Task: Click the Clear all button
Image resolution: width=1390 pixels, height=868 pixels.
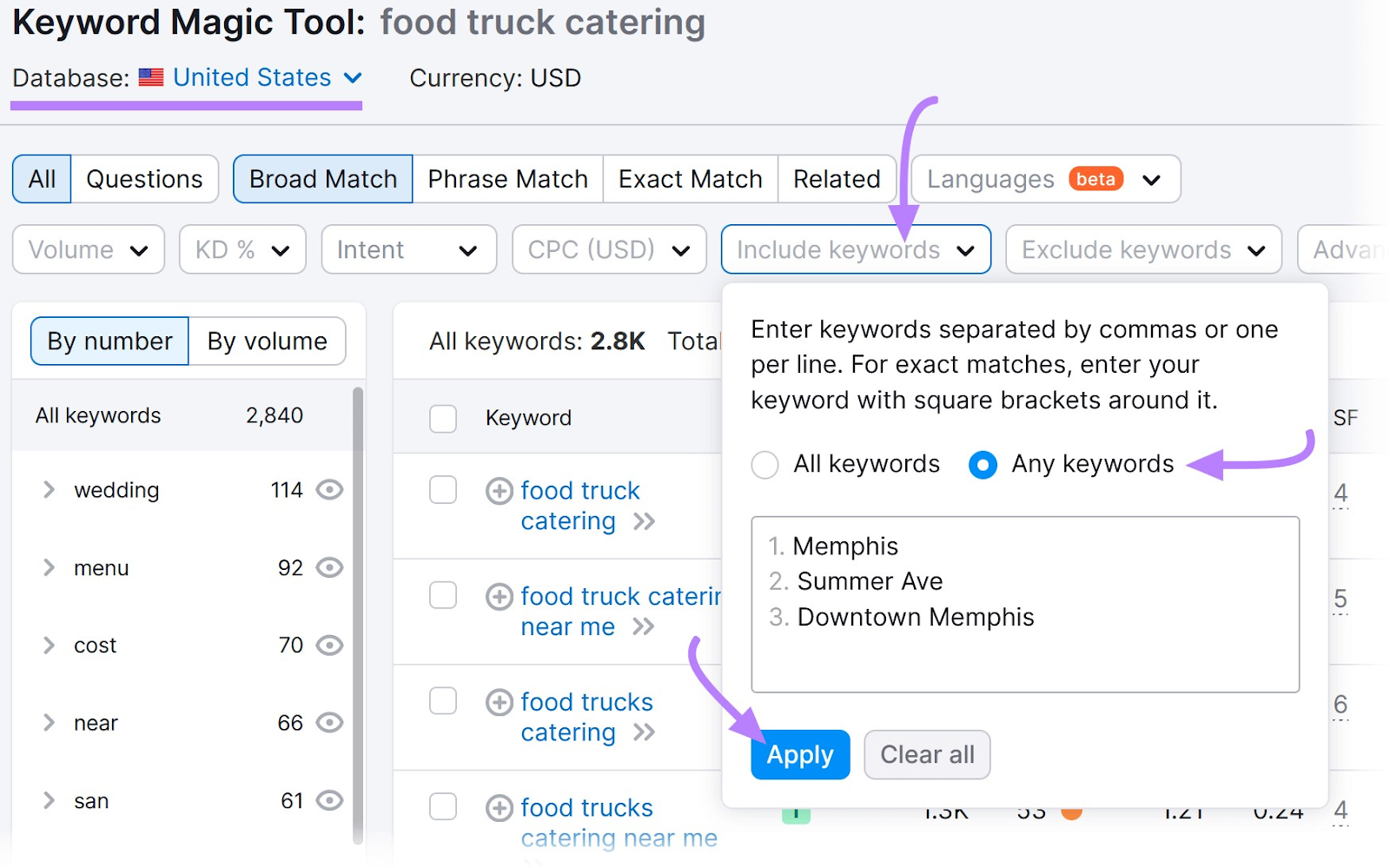Action: pyautogui.click(x=927, y=754)
